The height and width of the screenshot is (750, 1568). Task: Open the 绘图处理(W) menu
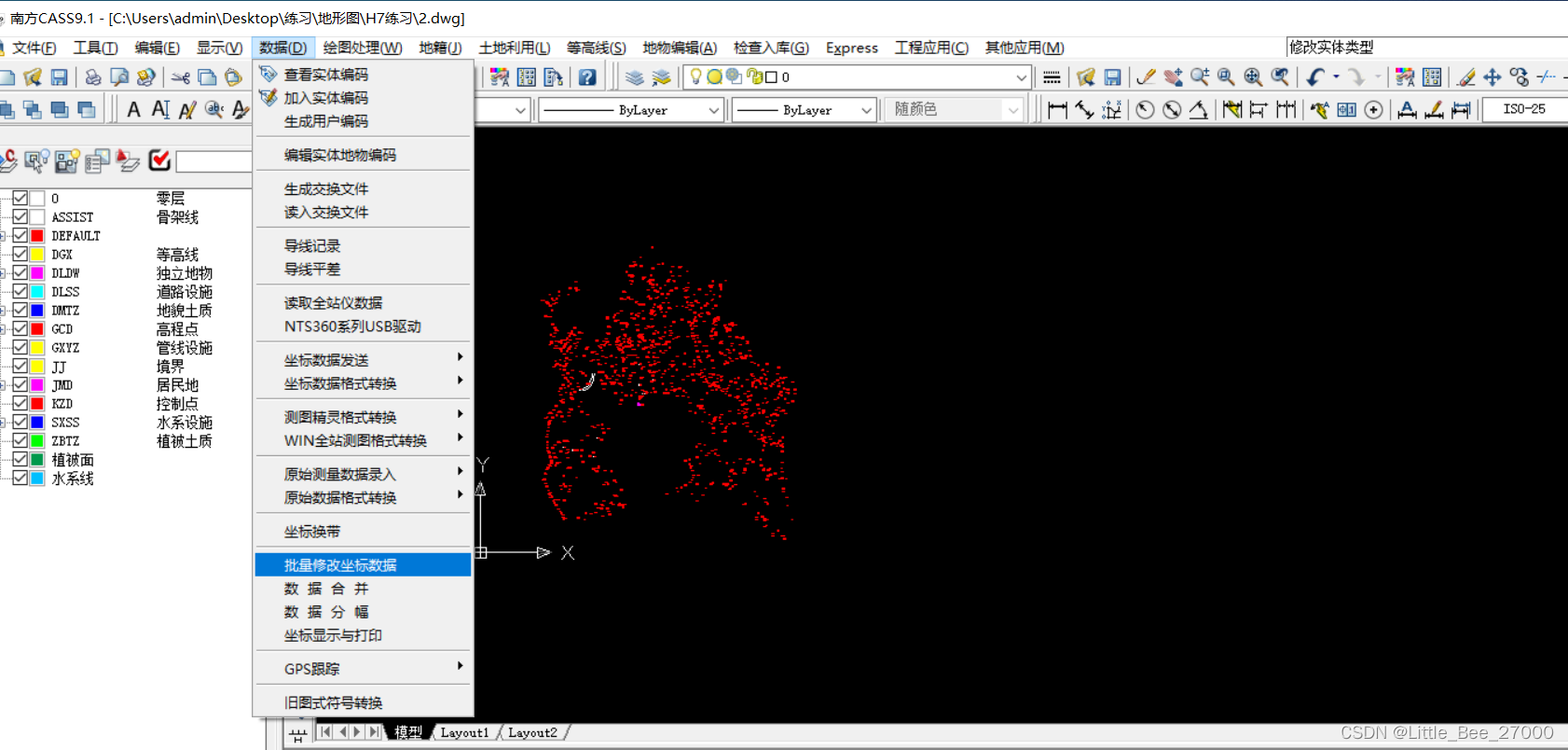[363, 48]
